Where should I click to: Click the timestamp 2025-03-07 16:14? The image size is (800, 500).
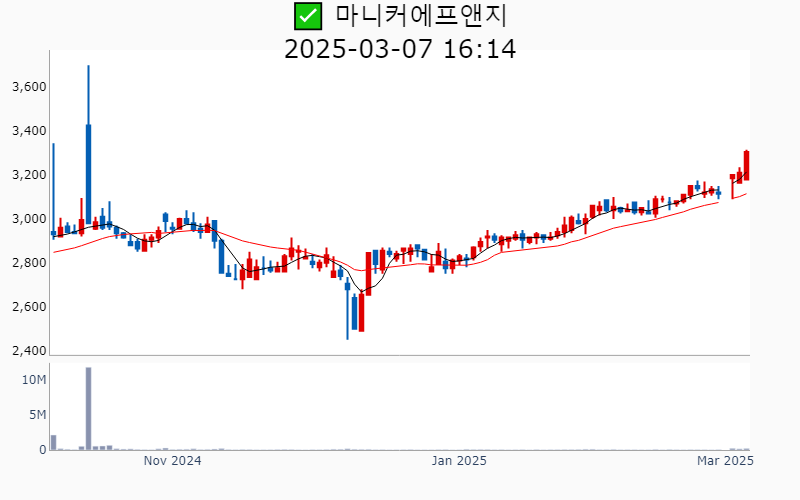pyautogui.click(x=400, y=49)
